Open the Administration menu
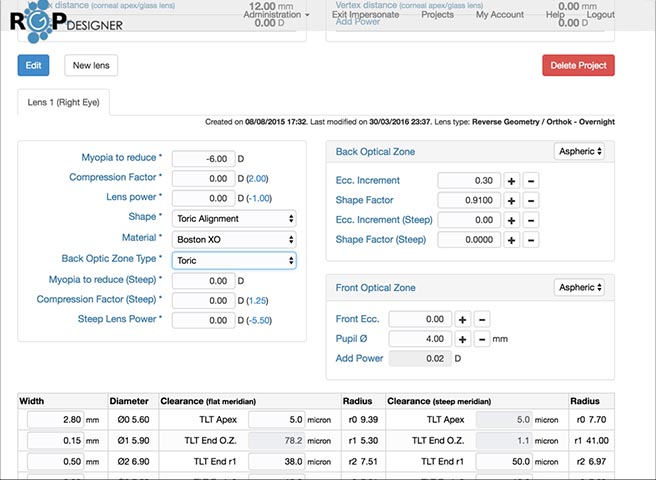 277,15
